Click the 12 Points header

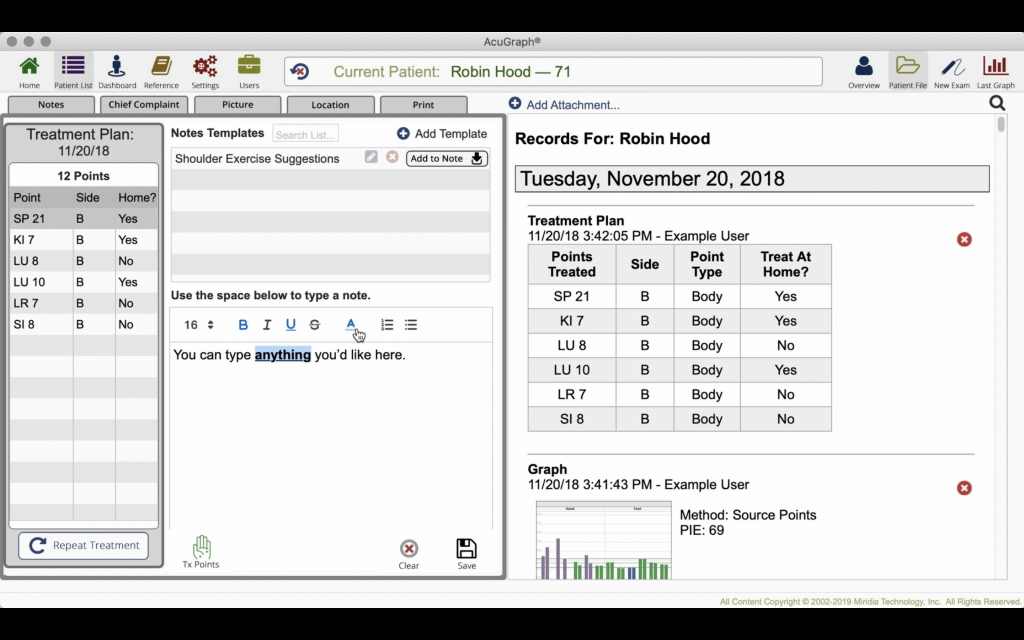pos(84,176)
